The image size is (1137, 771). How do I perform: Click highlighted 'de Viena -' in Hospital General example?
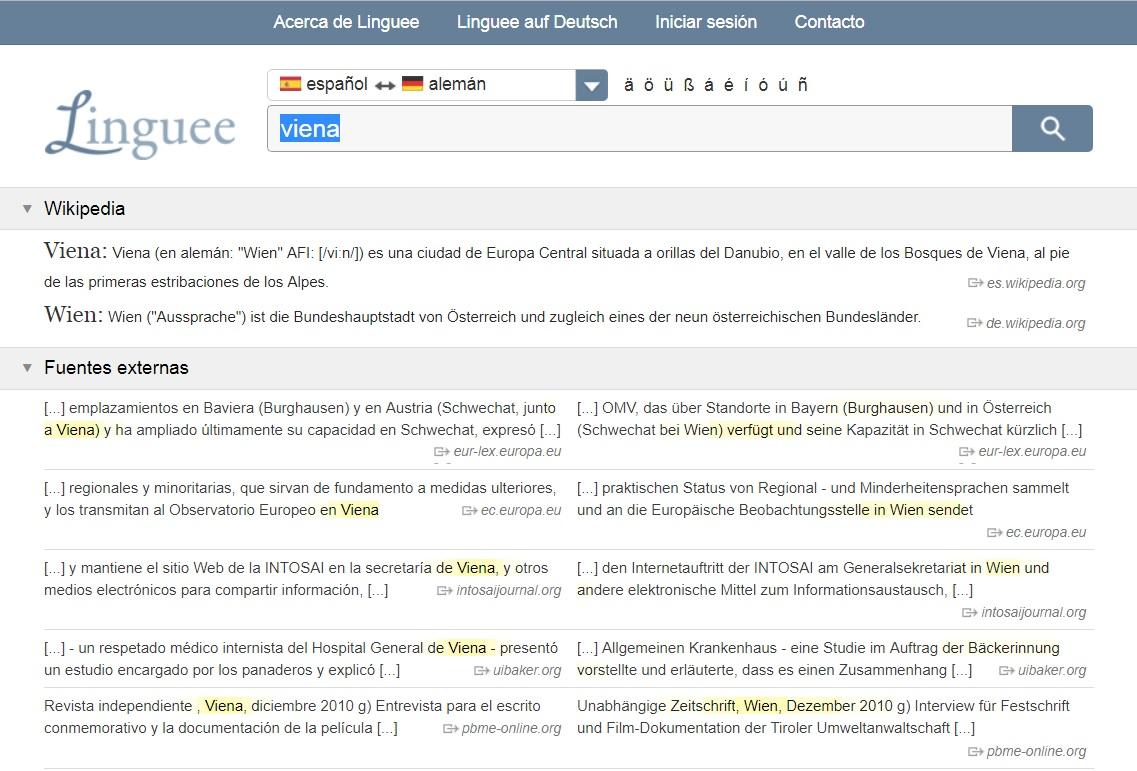[x=461, y=648]
